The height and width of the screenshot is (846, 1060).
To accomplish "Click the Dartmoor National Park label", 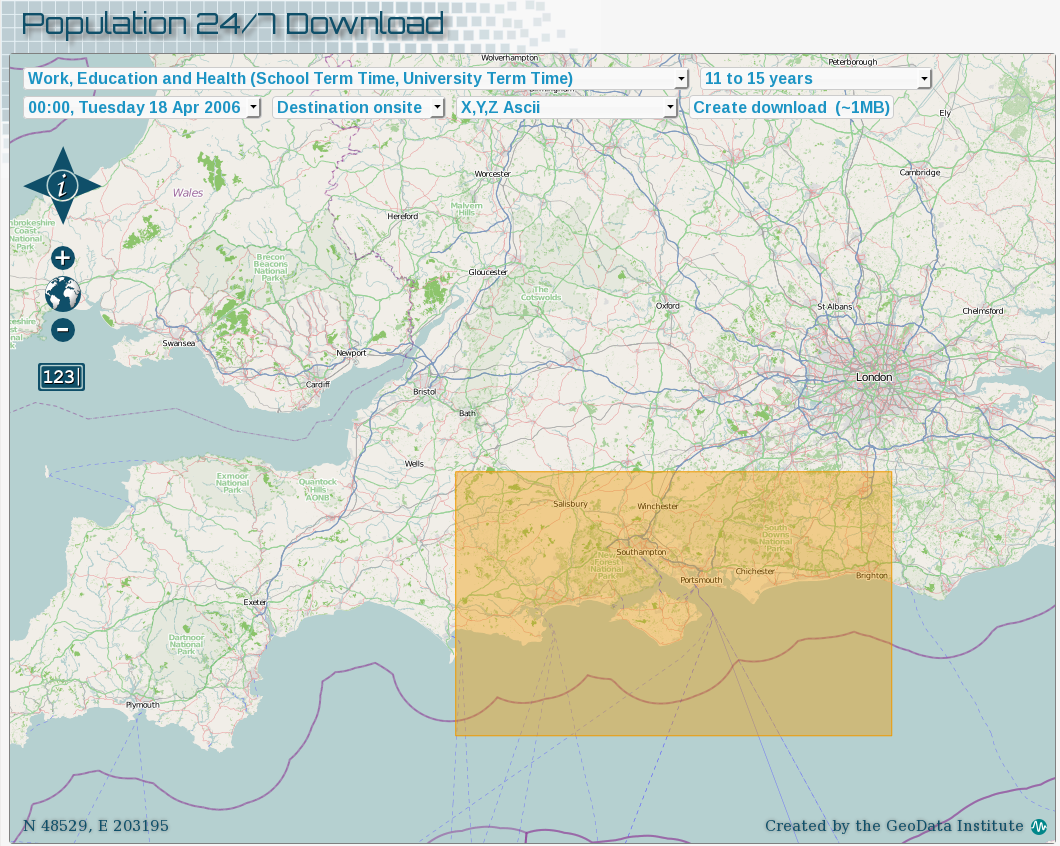I will pos(186,644).
